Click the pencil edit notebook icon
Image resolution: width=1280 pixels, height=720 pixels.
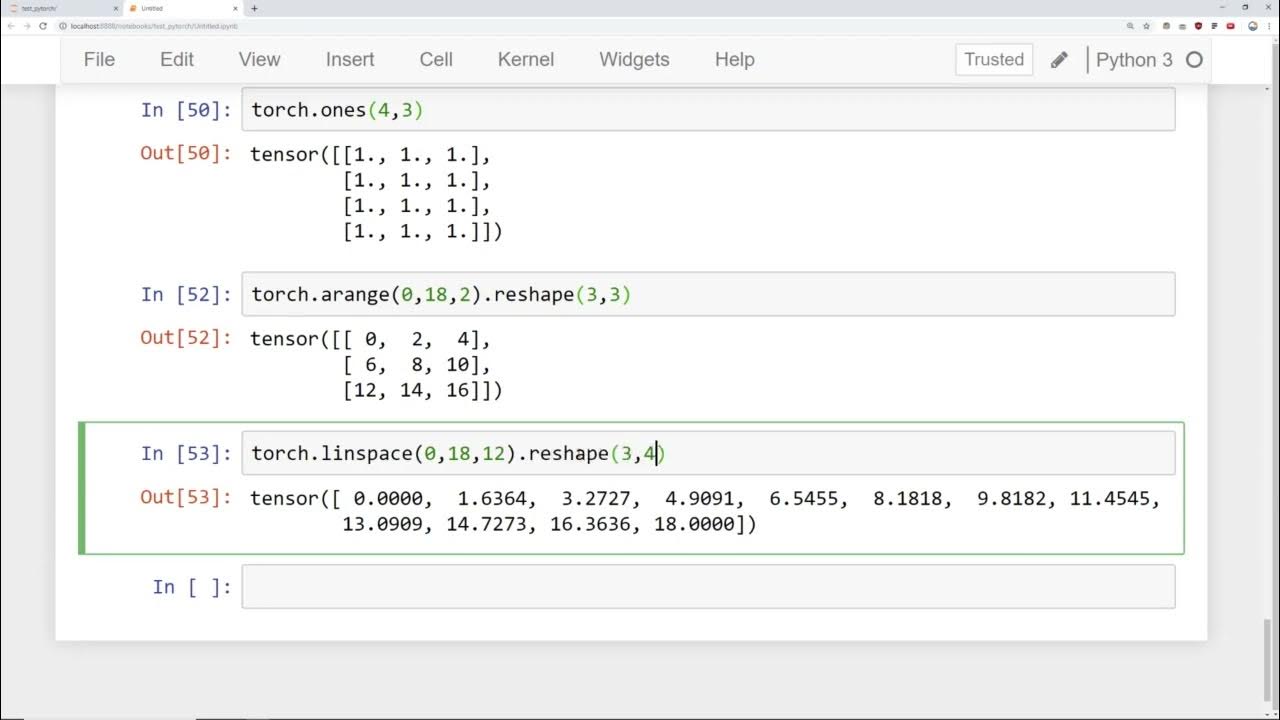point(1059,60)
